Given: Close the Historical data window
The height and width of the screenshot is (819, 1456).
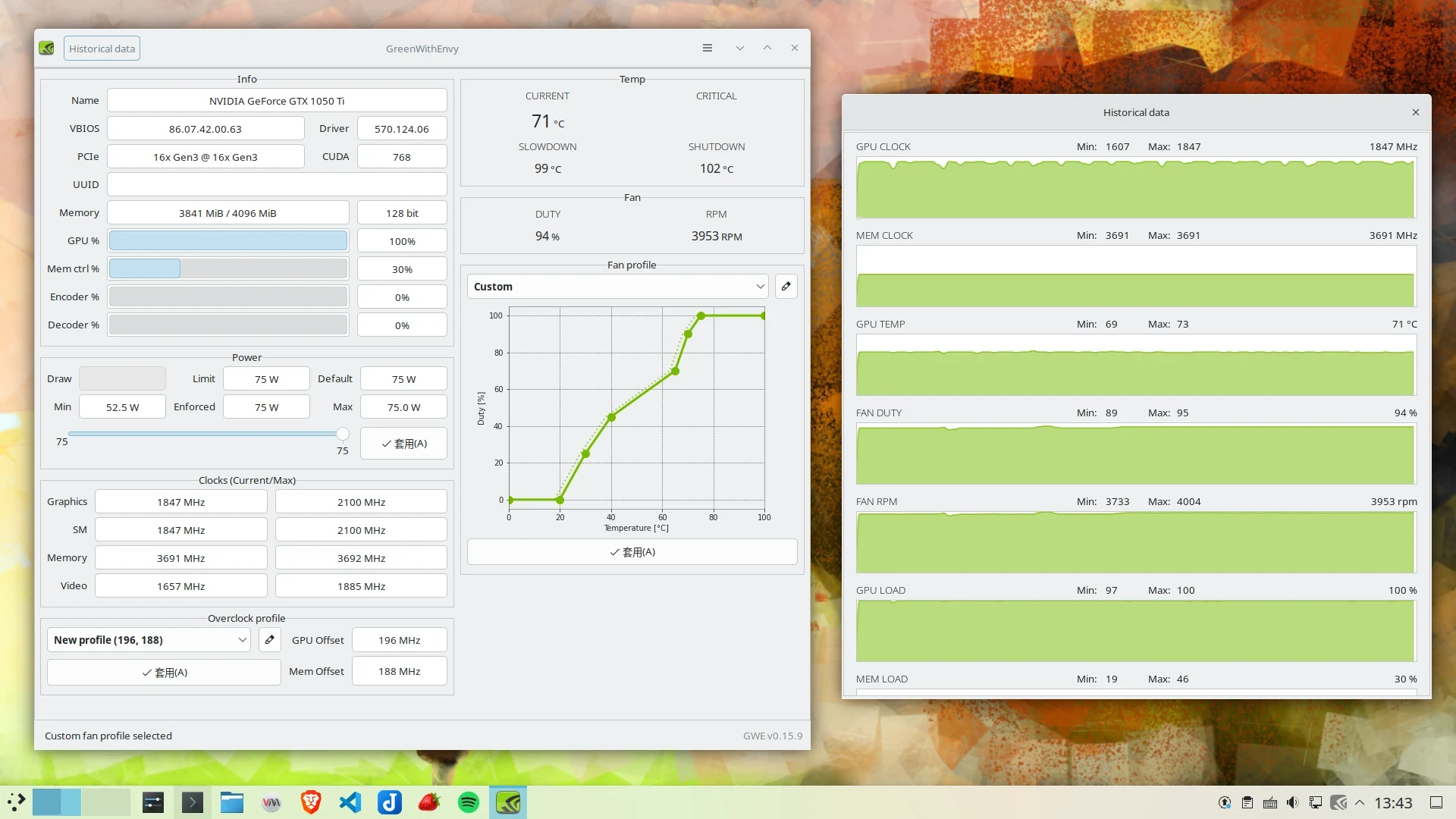Looking at the screenshot, I should [x=1415, y=112].
